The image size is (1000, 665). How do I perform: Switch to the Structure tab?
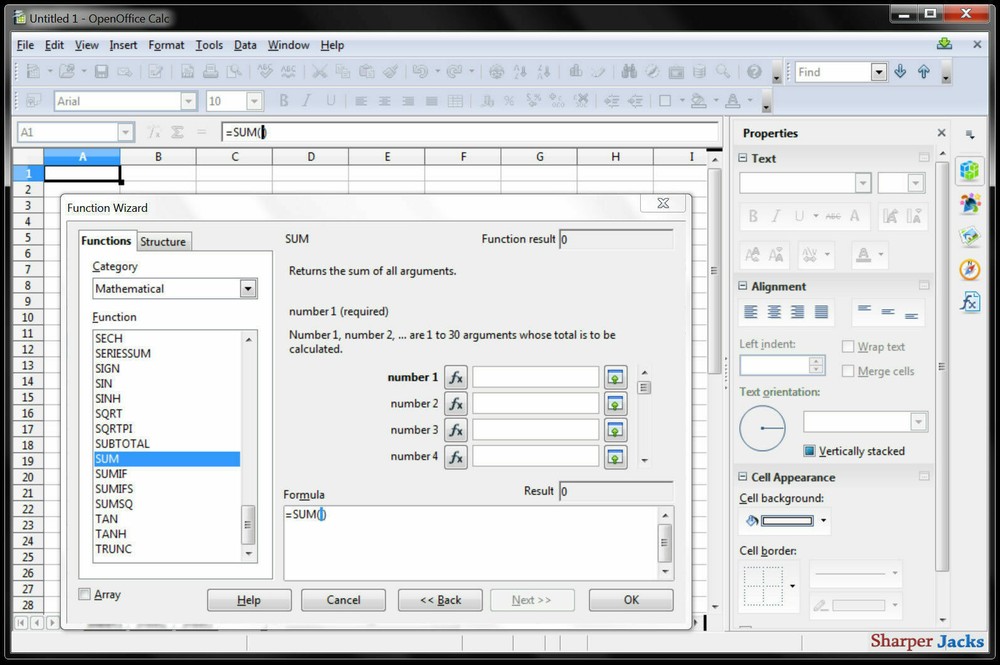pos(163,241)
